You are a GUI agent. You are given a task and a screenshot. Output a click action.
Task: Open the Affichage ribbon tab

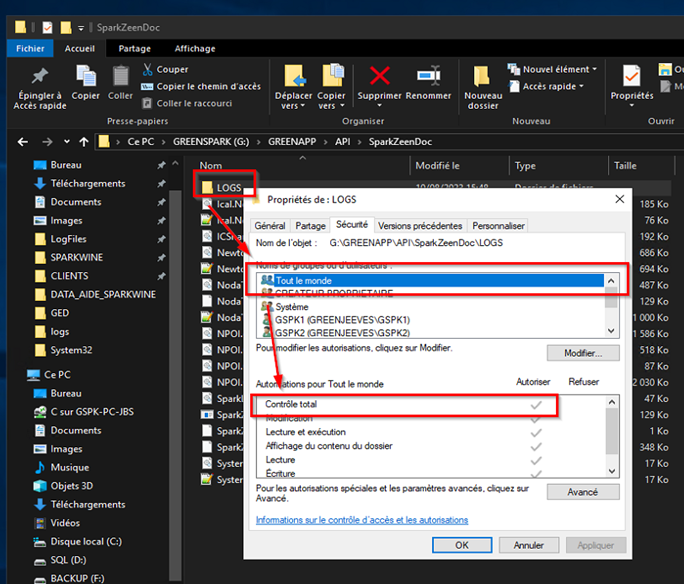coord(194,48)
